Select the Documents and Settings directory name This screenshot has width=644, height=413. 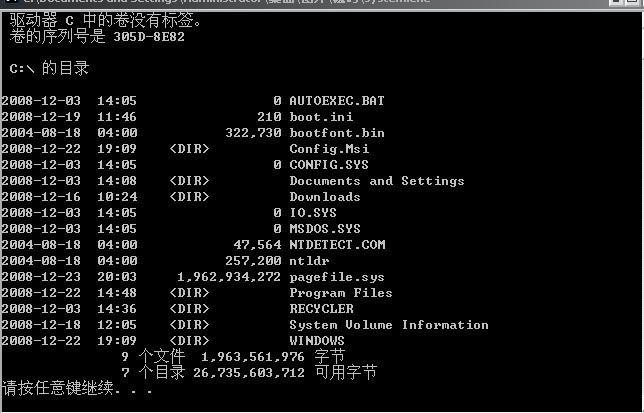377,181
